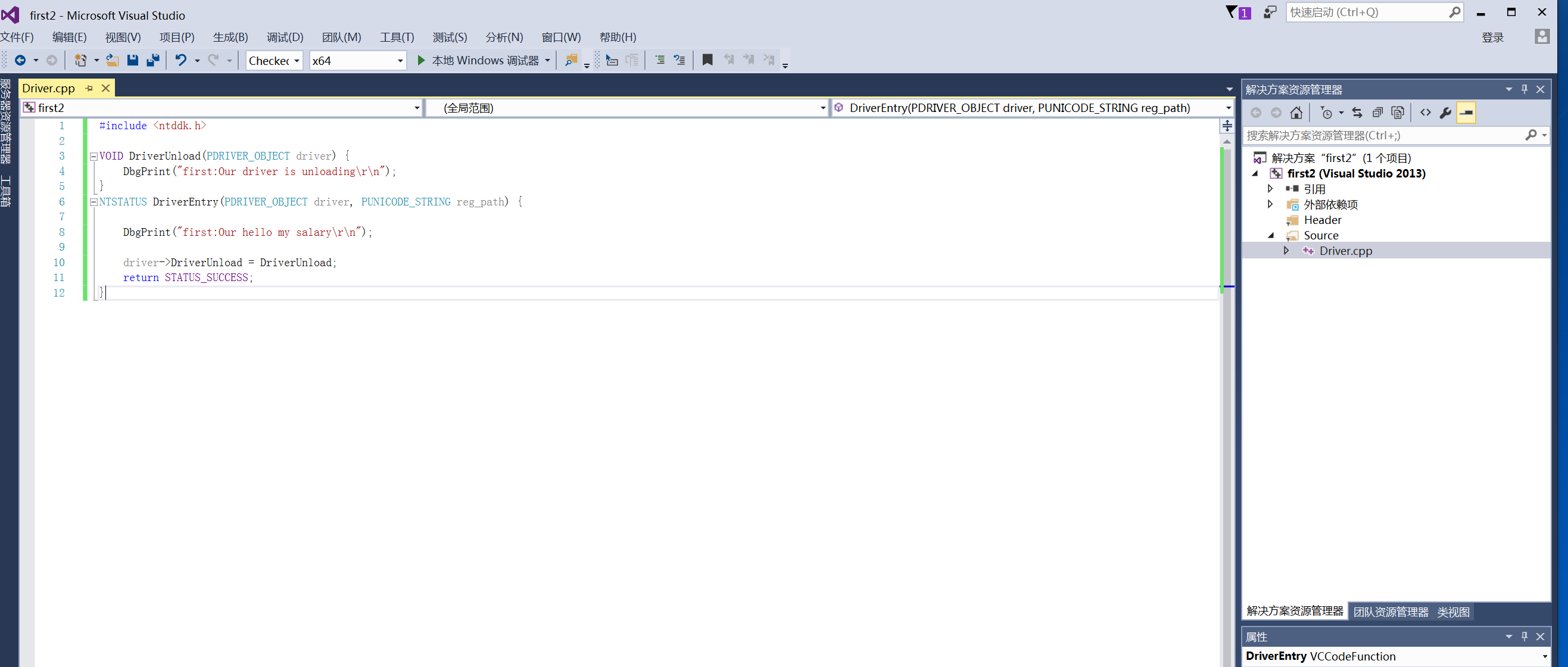Screen dimensions: 1568x667
Task: Click Home icon in Solution Explorer toolbar
Action: point(1296,113)
